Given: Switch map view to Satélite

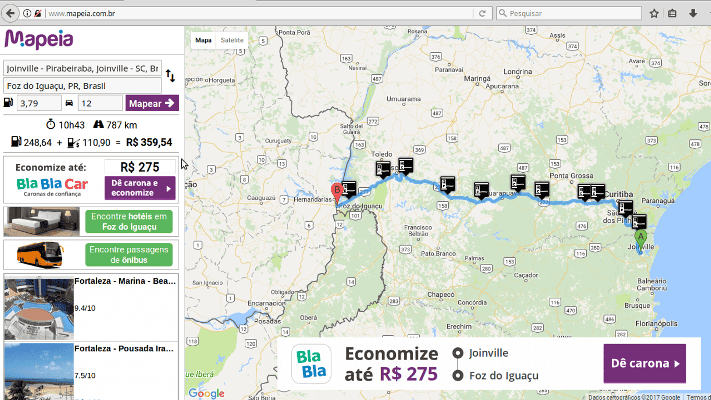Looking at the screenshot, I should coord(232,40).
